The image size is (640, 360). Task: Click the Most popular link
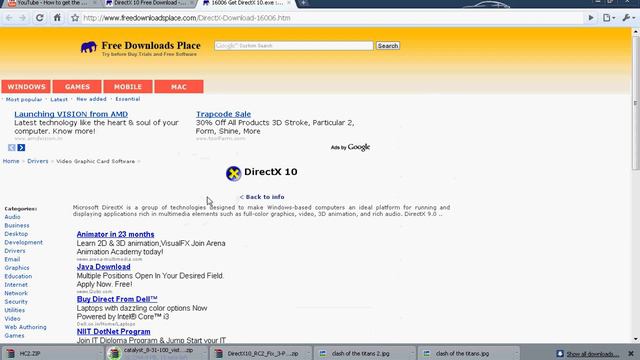(x=24, y=99)
